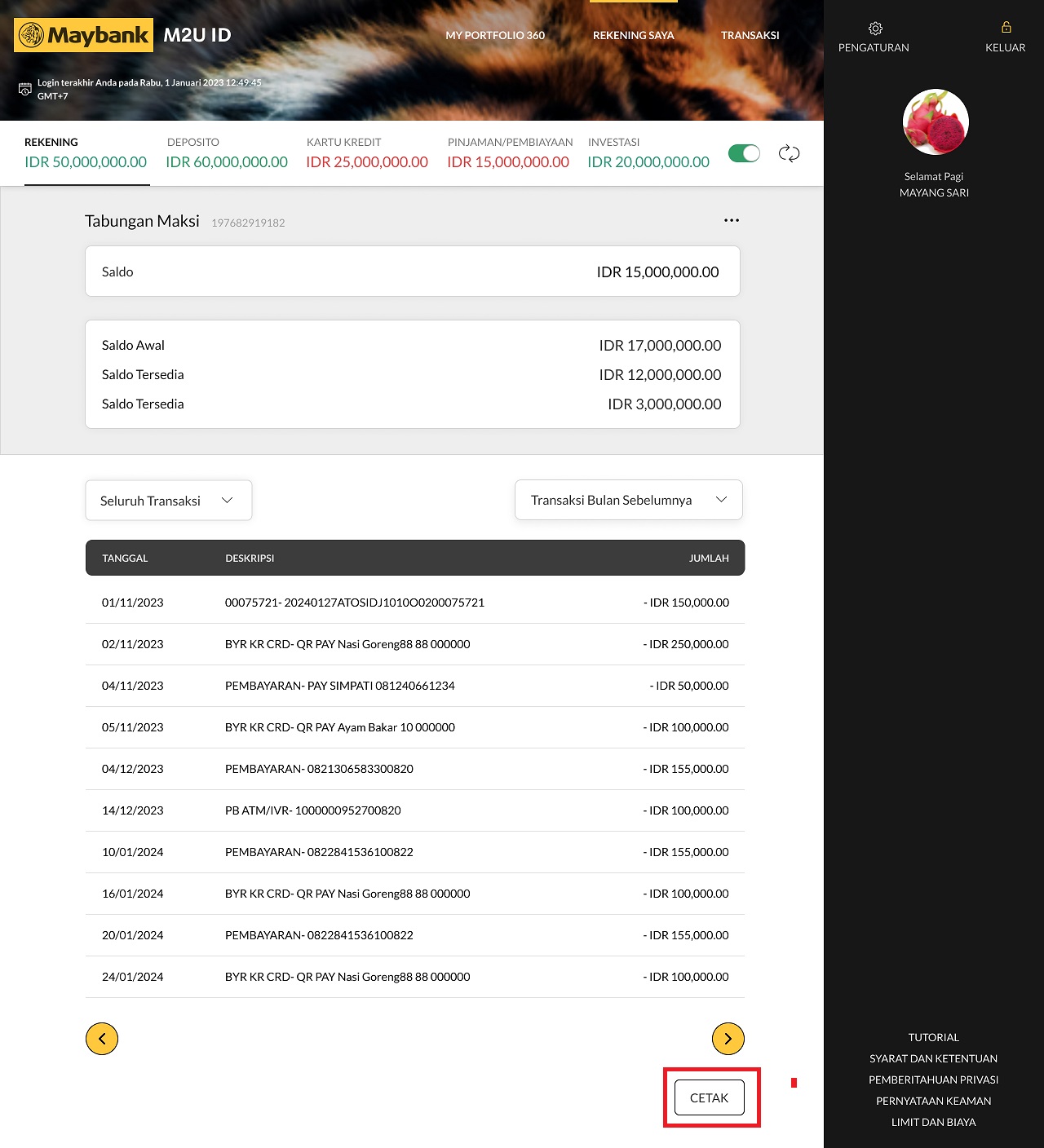The width and height of the screenshot is (1044, 1148).
Task: Click the refresh balances icon
Action: pos(789,153)
